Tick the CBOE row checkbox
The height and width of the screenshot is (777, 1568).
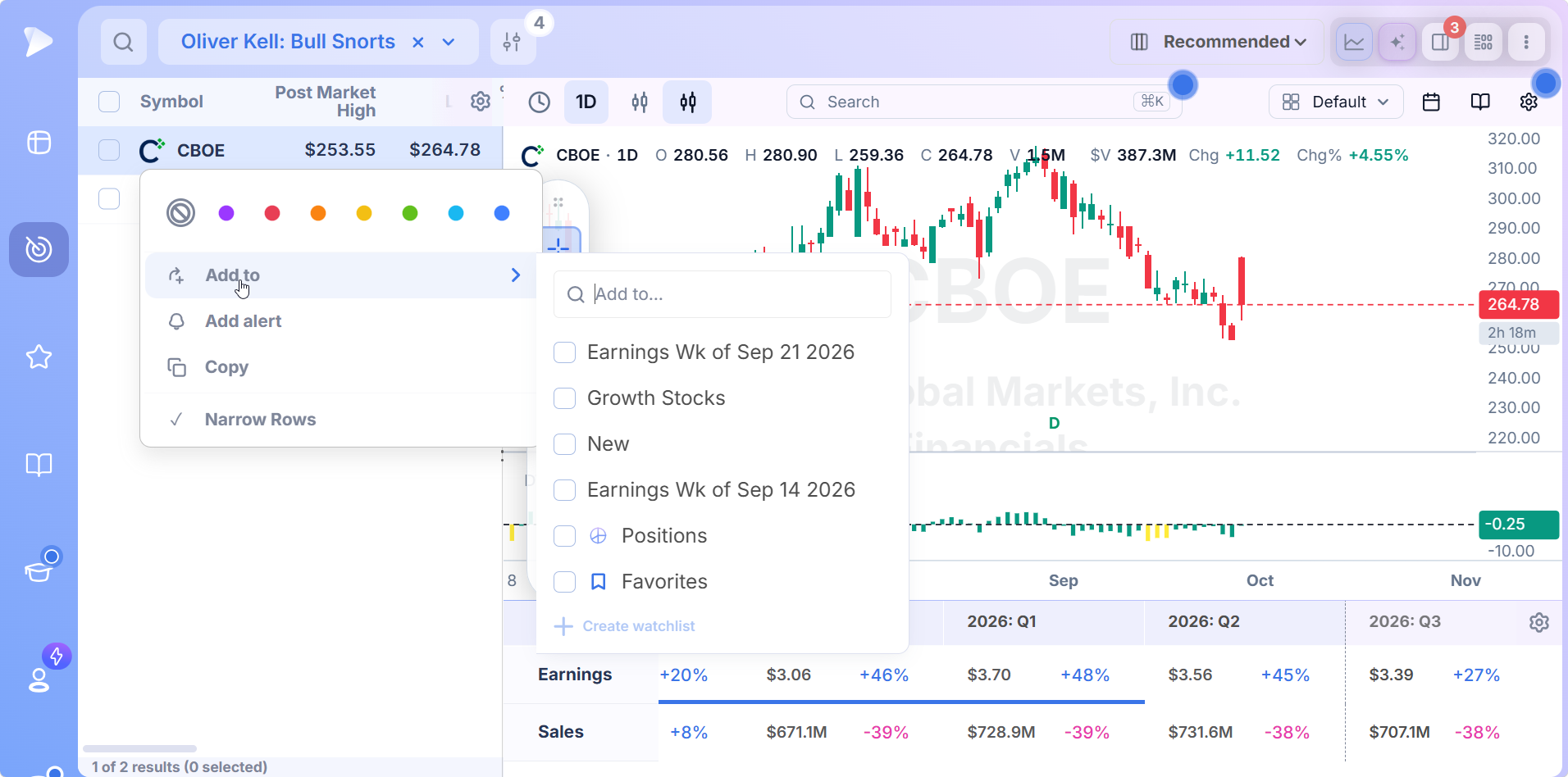point(109,150)
